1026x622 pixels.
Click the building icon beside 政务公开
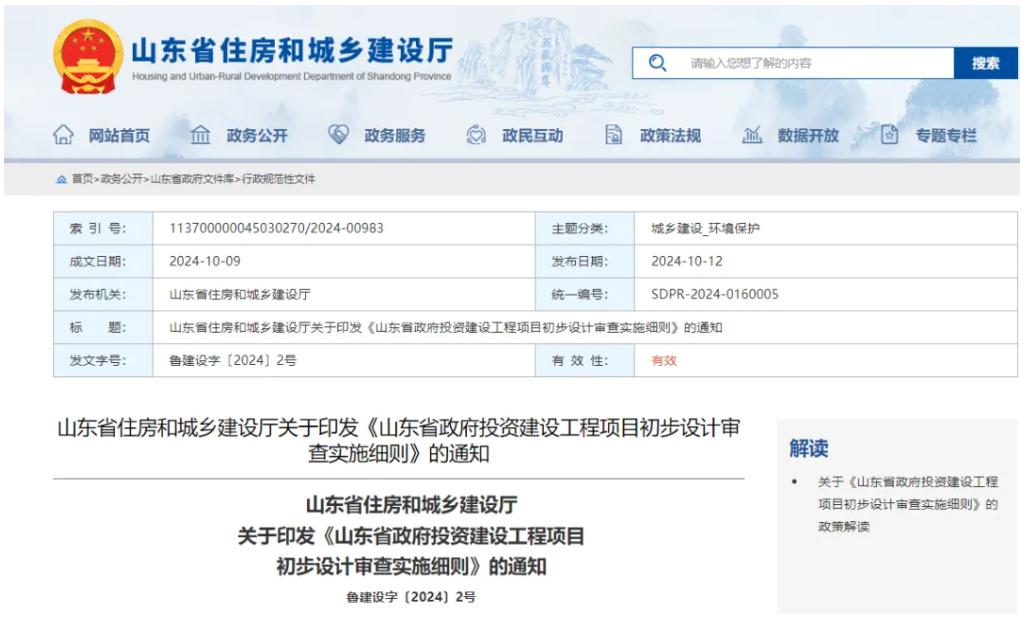(x=201, y=135)
